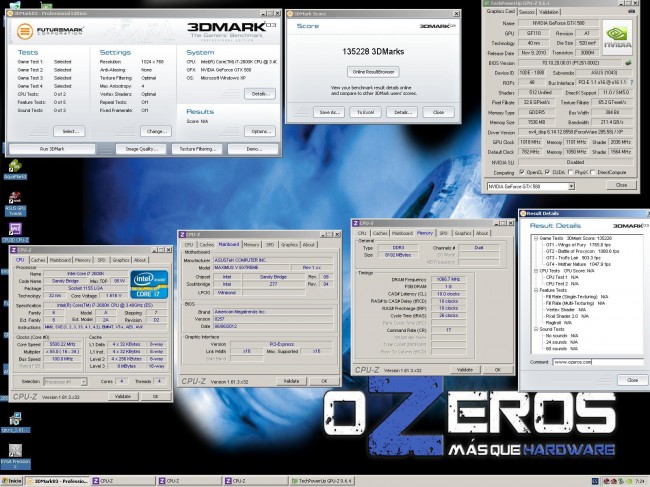Switch to TechPowerUp GPU-Z taskbar item
Viewport: 650px width, 487px height.
tap(322, 481)
